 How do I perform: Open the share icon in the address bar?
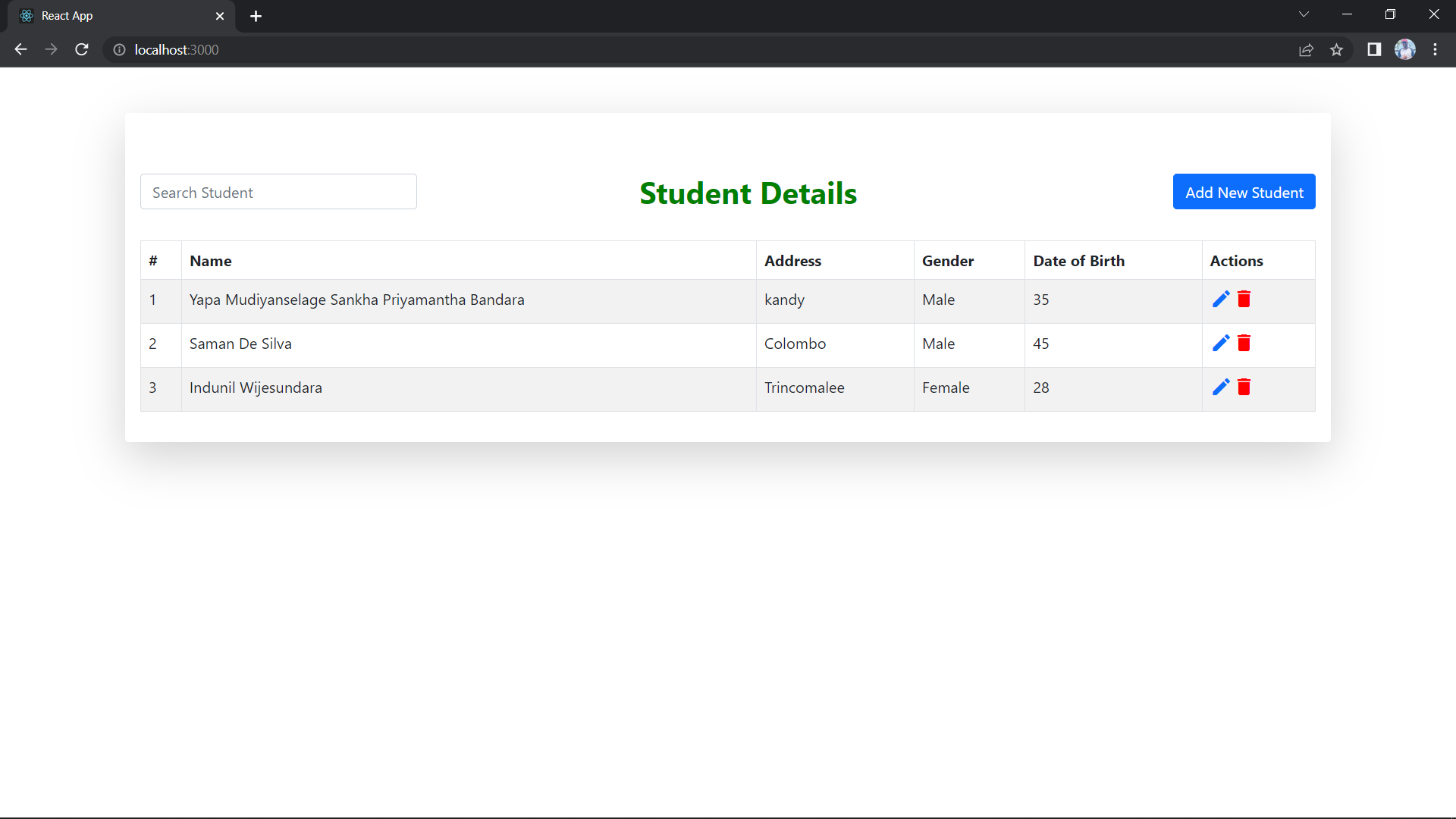coord(1307,49)
